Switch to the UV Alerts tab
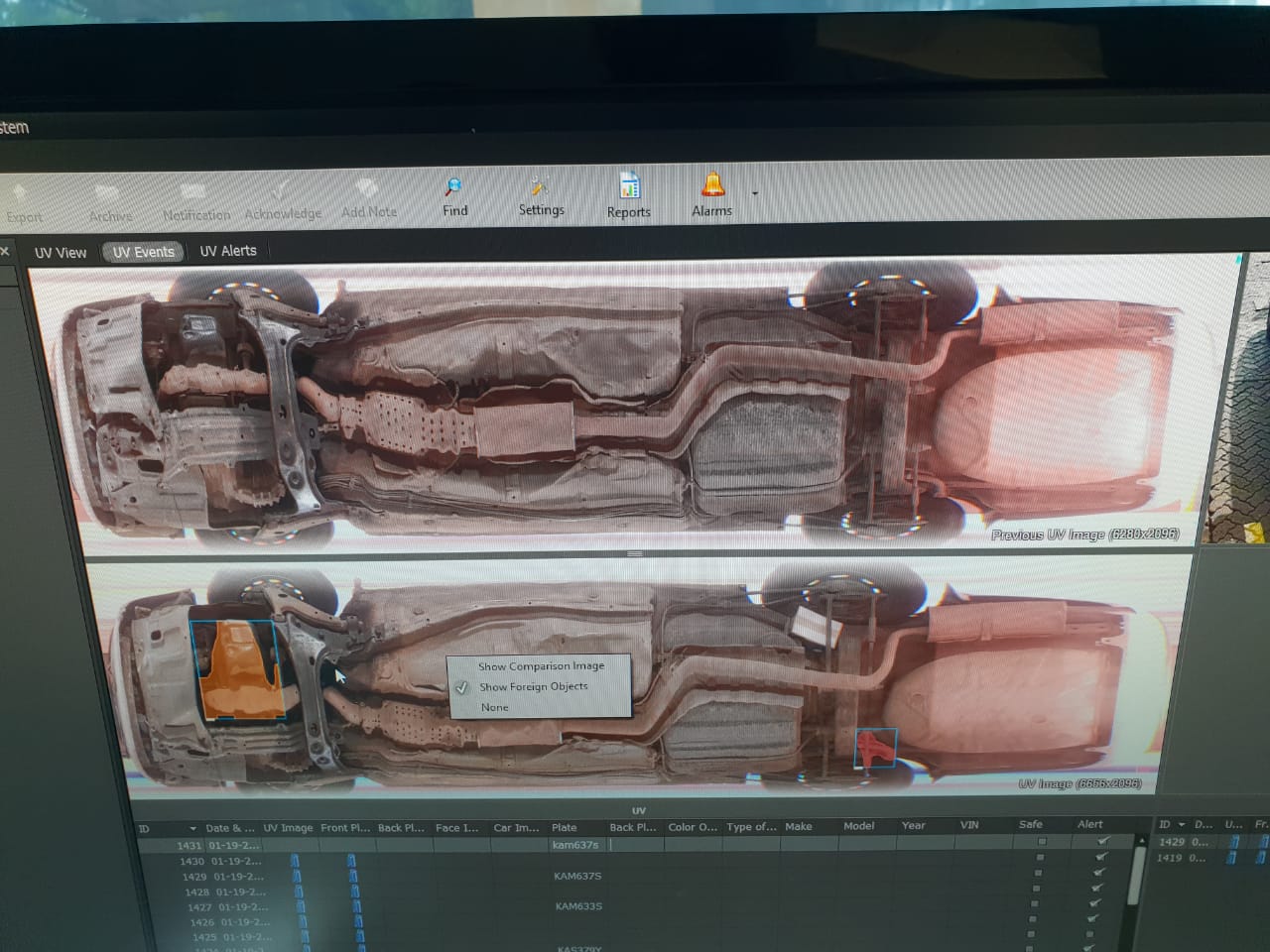 [x=228, y=251]
